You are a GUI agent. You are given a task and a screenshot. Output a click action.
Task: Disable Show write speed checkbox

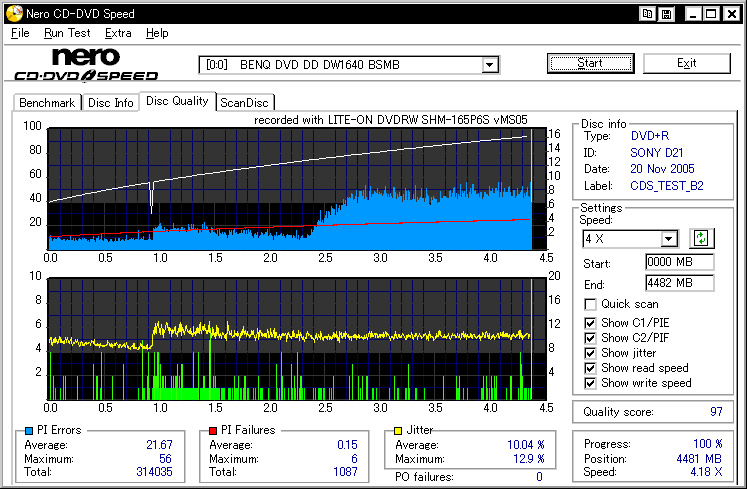click(x=591, y=383)
